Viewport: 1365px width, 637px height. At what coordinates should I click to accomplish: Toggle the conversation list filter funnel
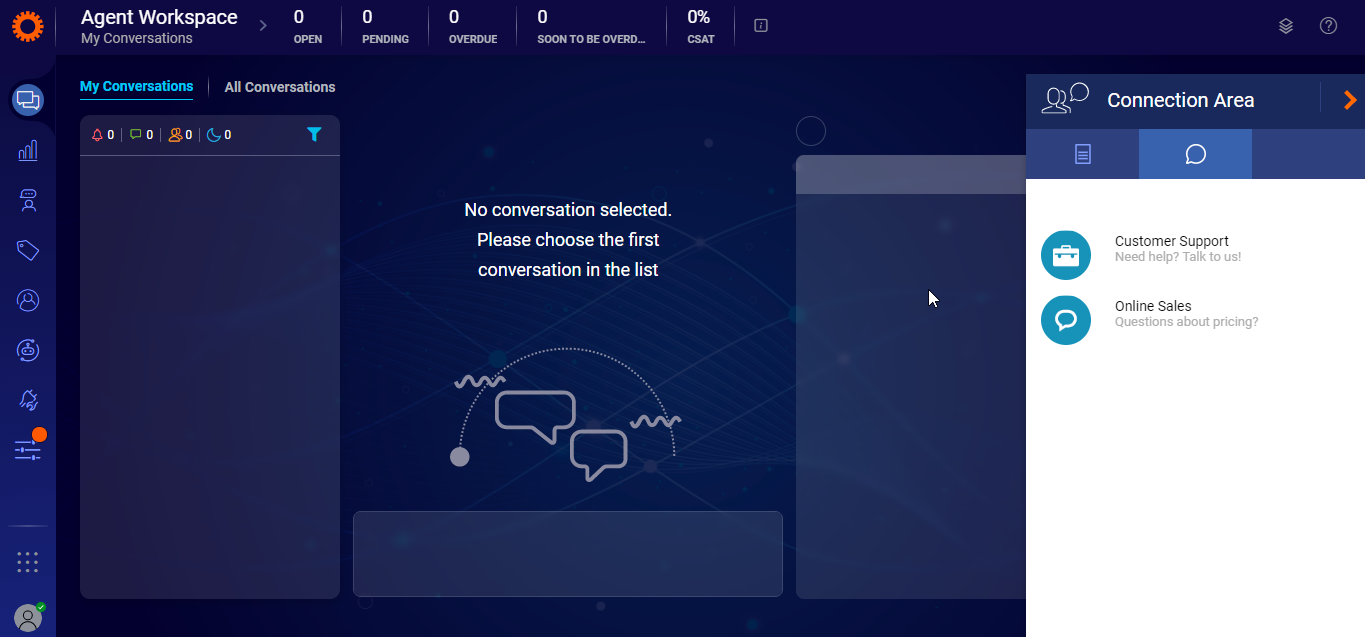tap(314, 133)
